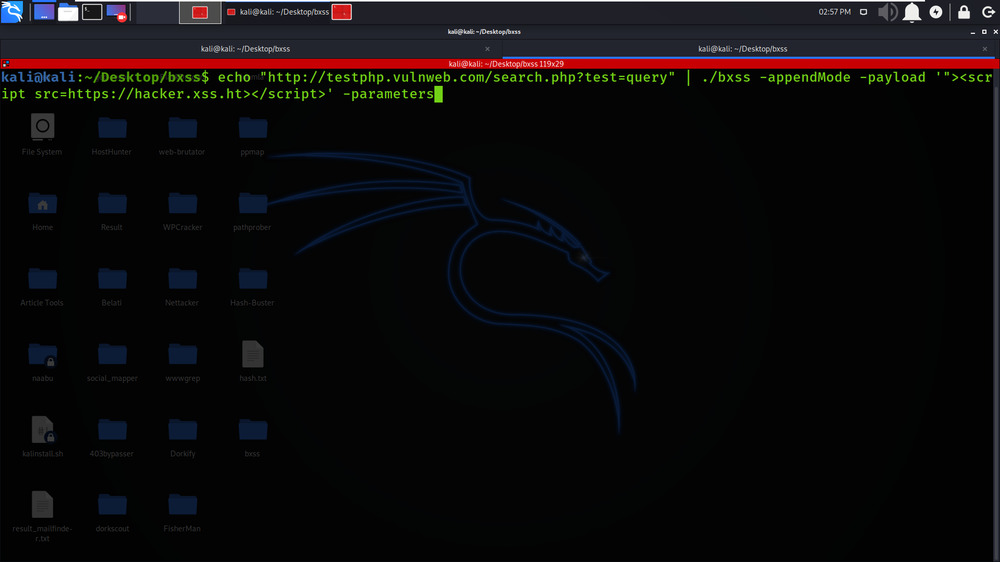This screenshot has width=1000, height=562.
Task: Select the pathprober desktop folder
Action: pyautogui.click(x=253, y=211)
